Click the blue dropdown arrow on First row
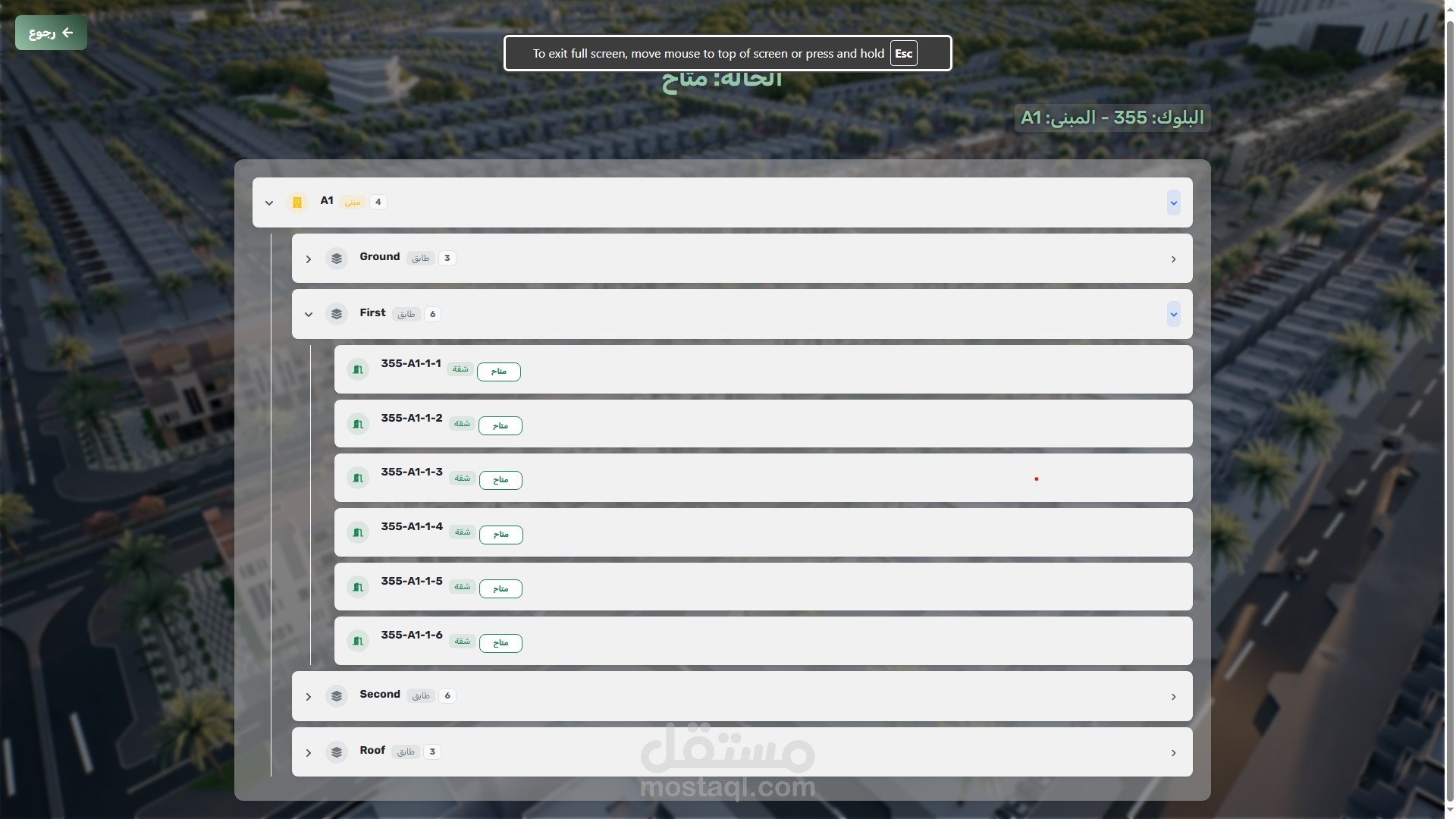The width and height of the screenshot is (1456, 819). [x=1173, y=314]
